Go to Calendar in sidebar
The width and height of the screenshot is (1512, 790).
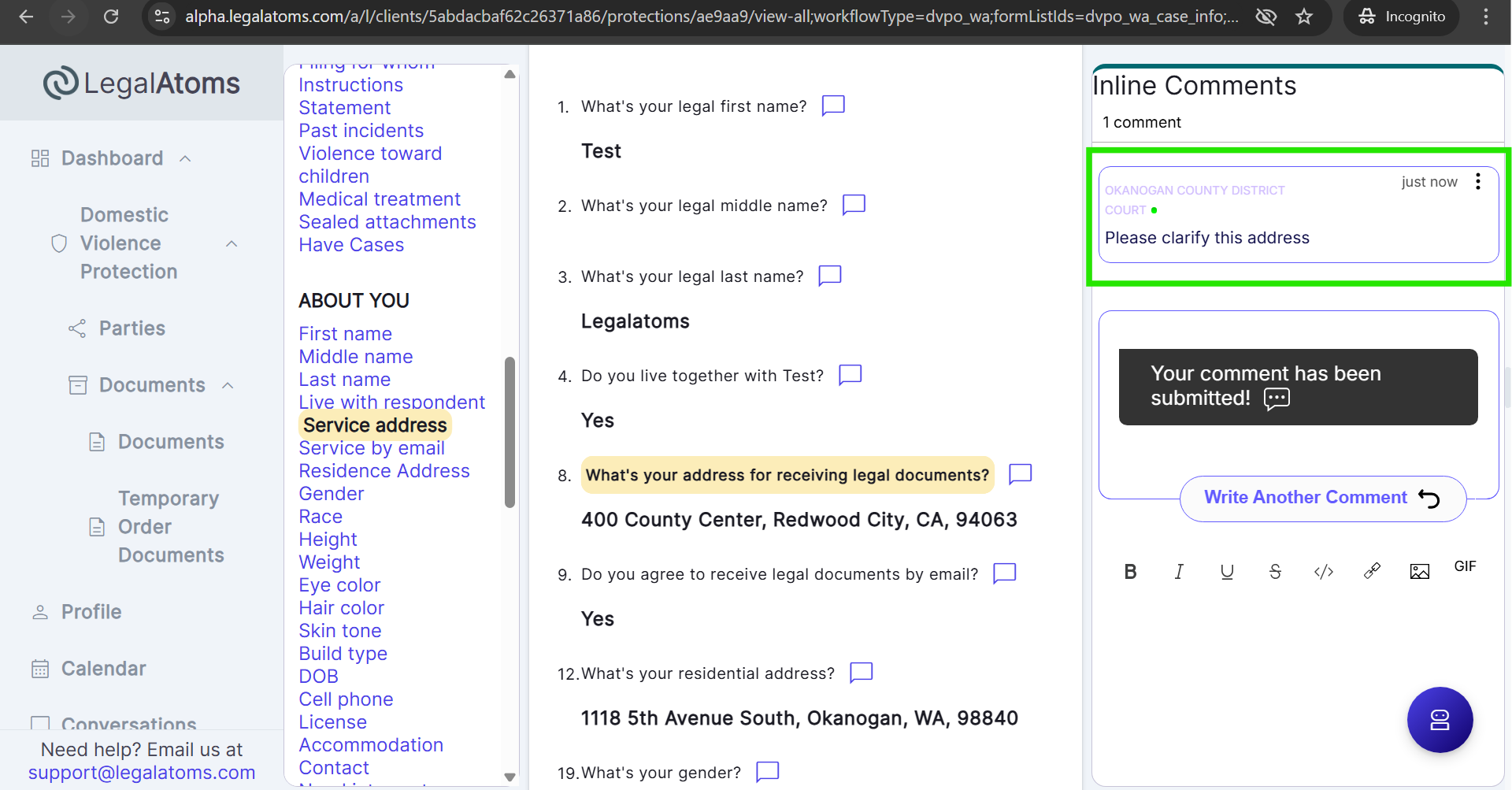pyautogui.click(x=103, y=669)
